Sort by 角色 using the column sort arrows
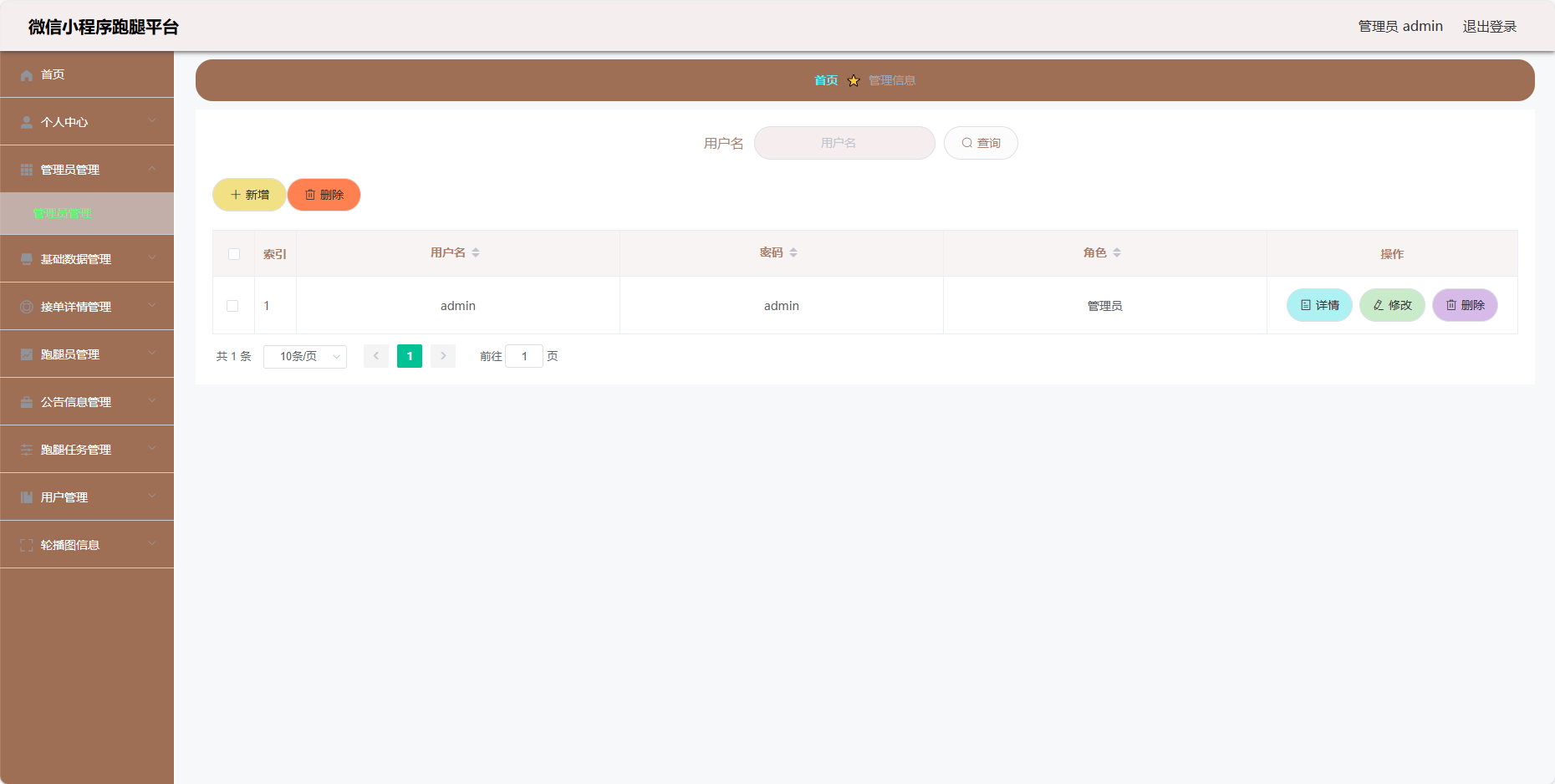This screenshot has height=784, width=1555. tap(1117, 252)
